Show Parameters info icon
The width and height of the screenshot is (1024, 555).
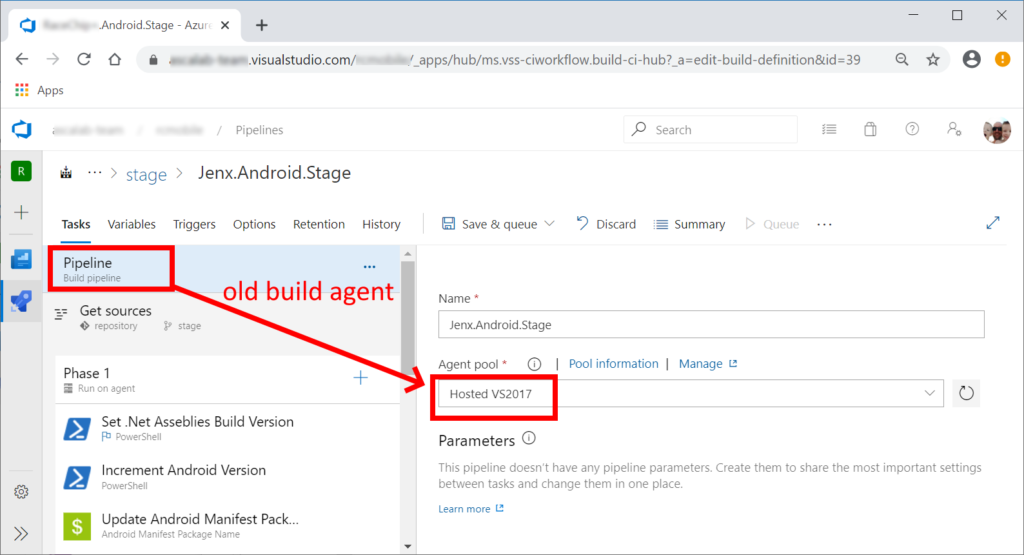(x=529, y=439)
